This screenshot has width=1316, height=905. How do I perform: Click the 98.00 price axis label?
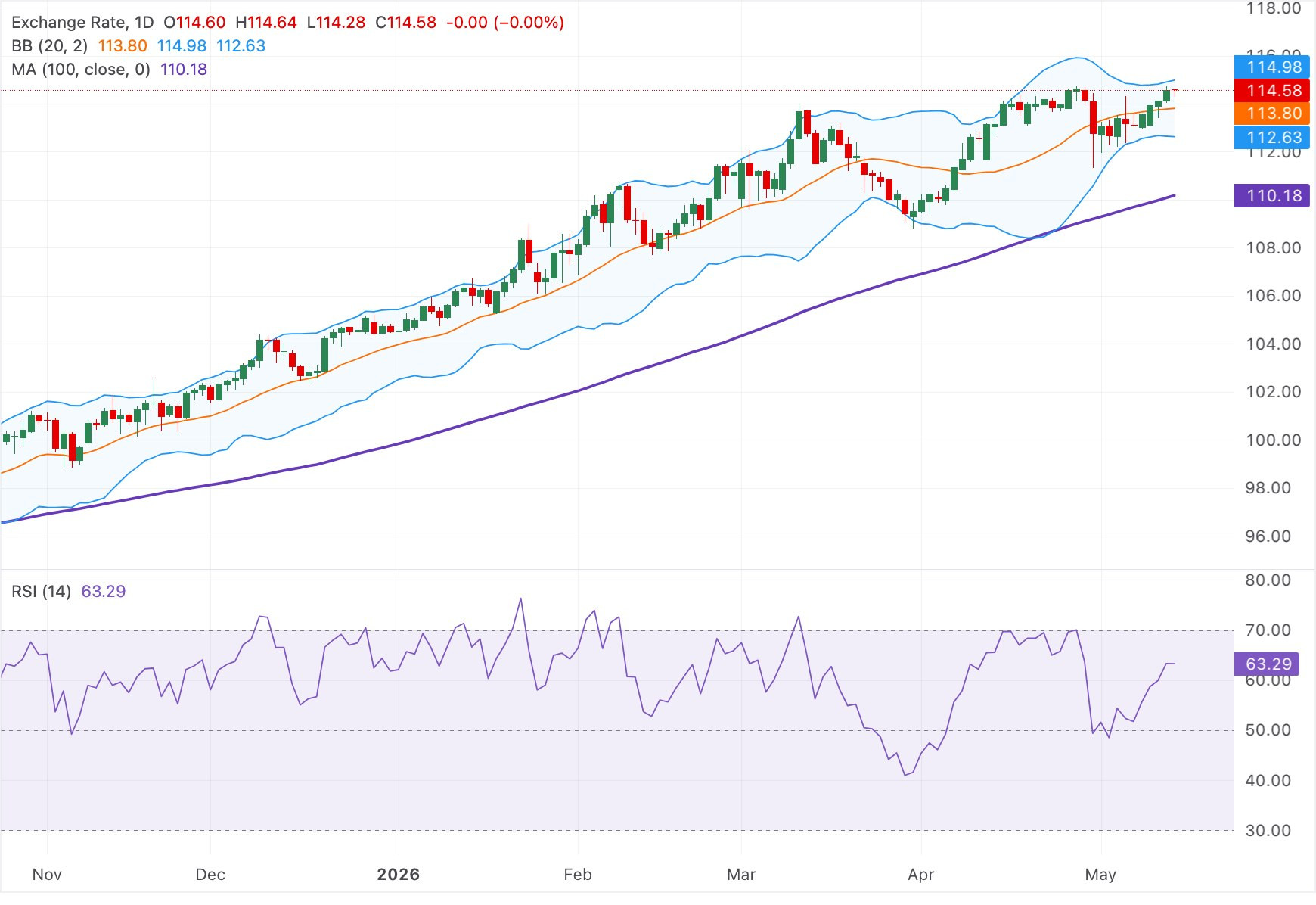[1268, 488]
